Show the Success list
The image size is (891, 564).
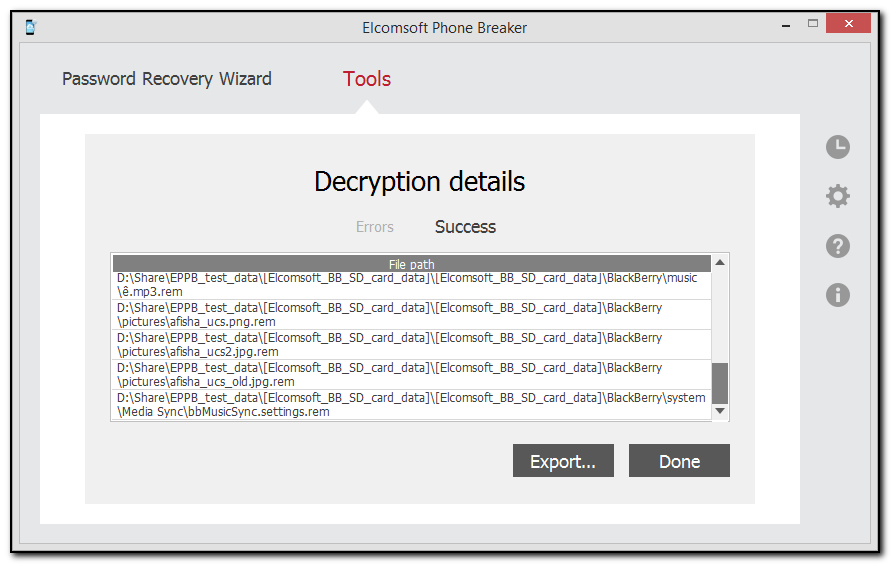pos(465,227)
